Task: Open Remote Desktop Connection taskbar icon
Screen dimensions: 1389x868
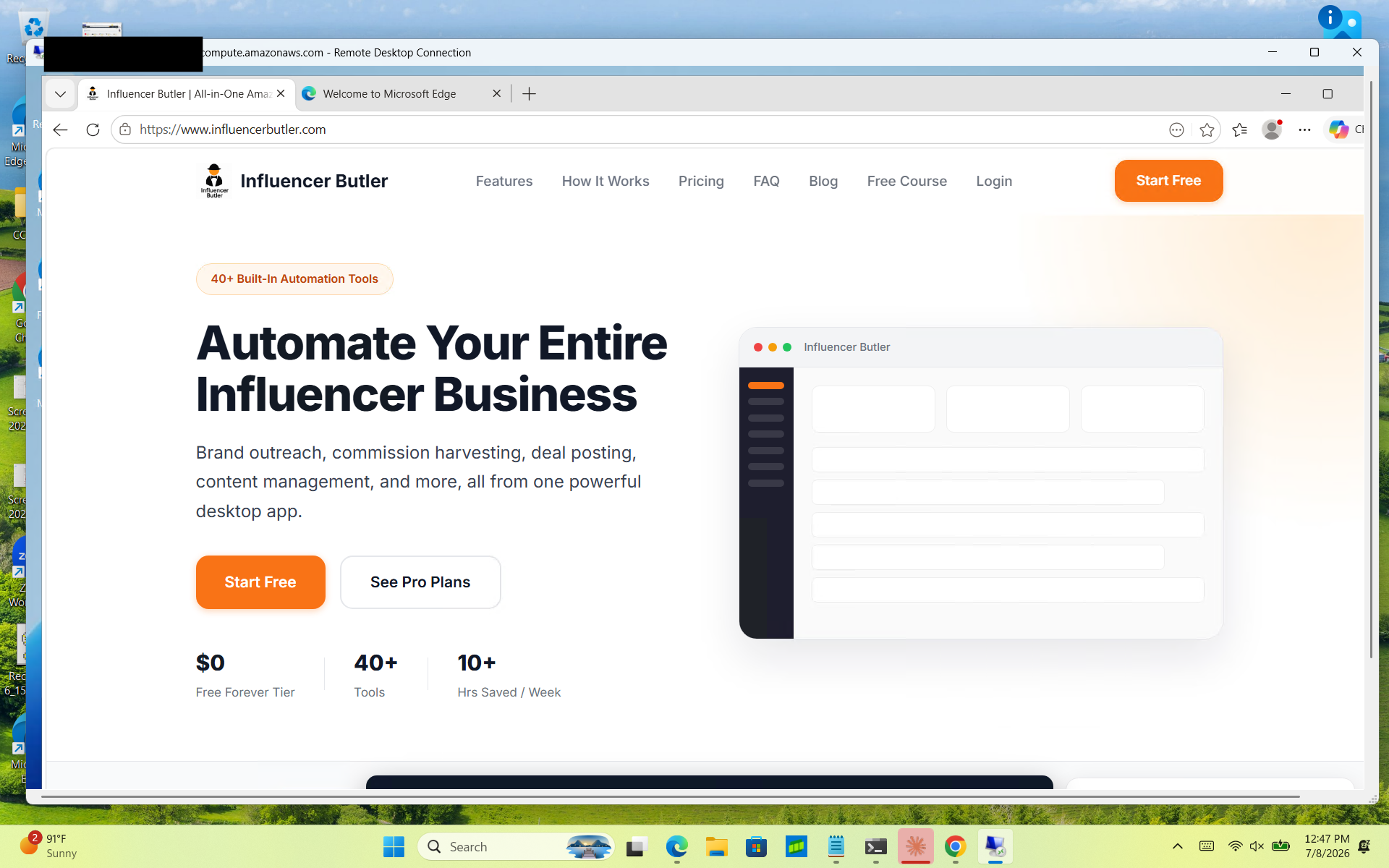Action: point(995,846)
